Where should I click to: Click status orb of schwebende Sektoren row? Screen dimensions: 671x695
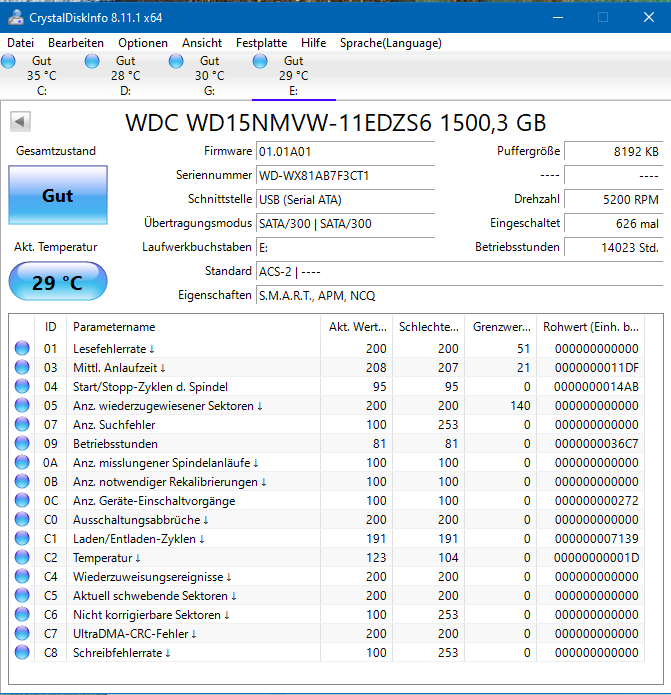coord(22,595)
